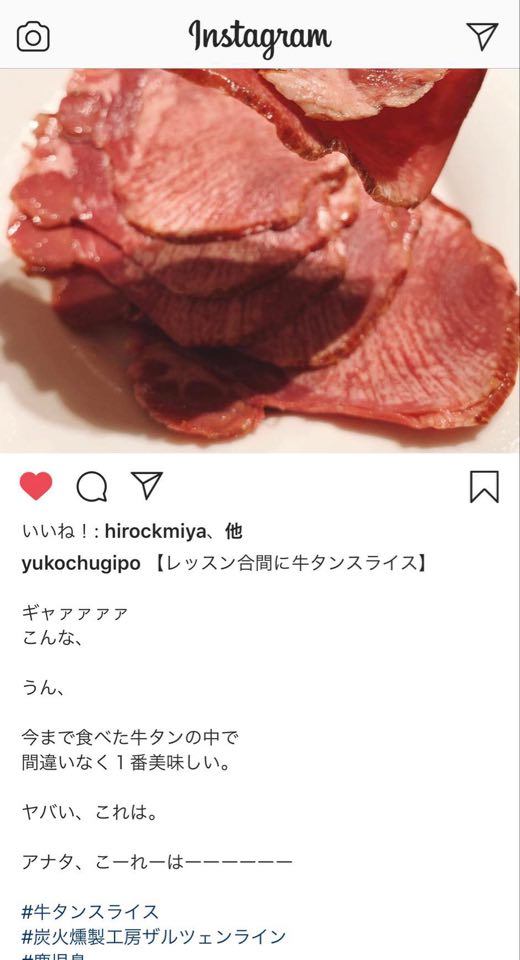Open hashtag #牛タンスライス
Image resolution: width=520 pixels, height=960 pixels.
pyautogui.click(x=90, y=912)
